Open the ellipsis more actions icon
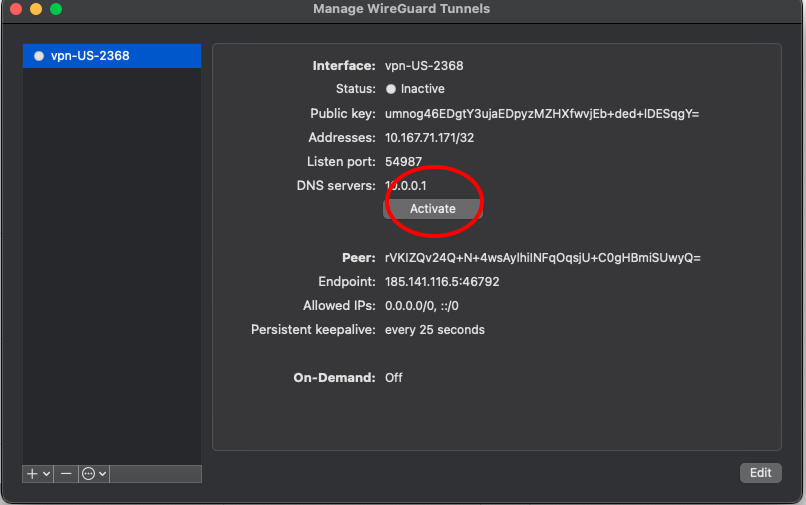The height and width of the screenshot is (505, 806). 88,474
